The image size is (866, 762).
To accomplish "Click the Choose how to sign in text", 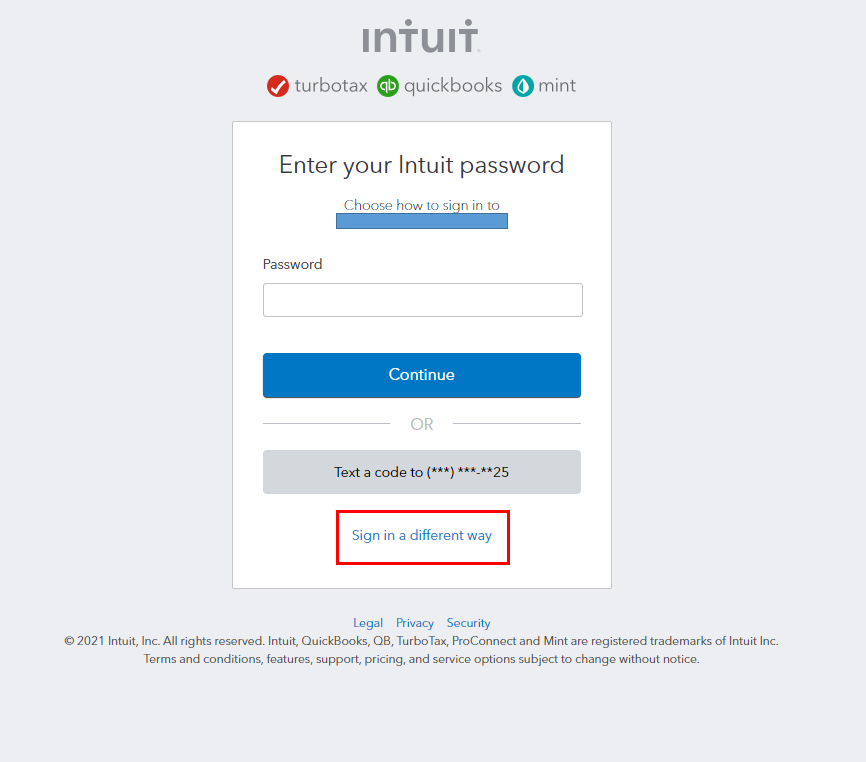I will pos(422,205).
